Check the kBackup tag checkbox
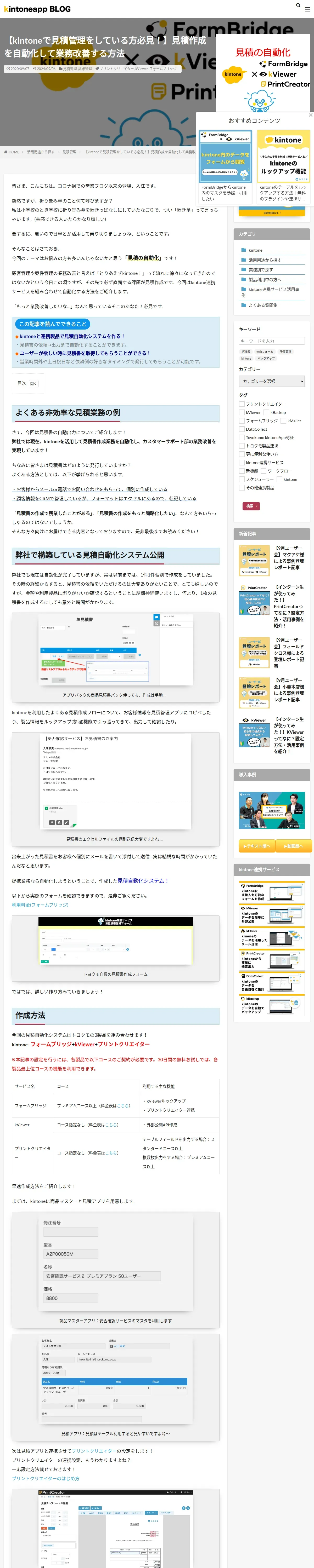The image size is (314, 1568). coord(266,413)
